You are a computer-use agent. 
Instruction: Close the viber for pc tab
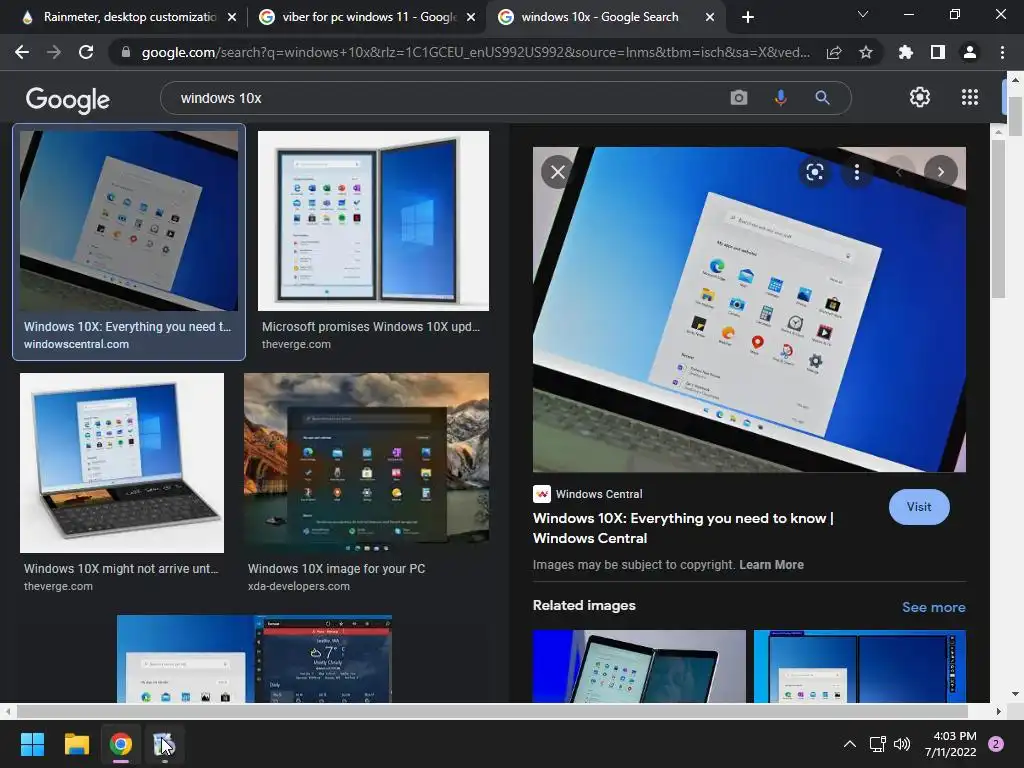coord(471,17)
